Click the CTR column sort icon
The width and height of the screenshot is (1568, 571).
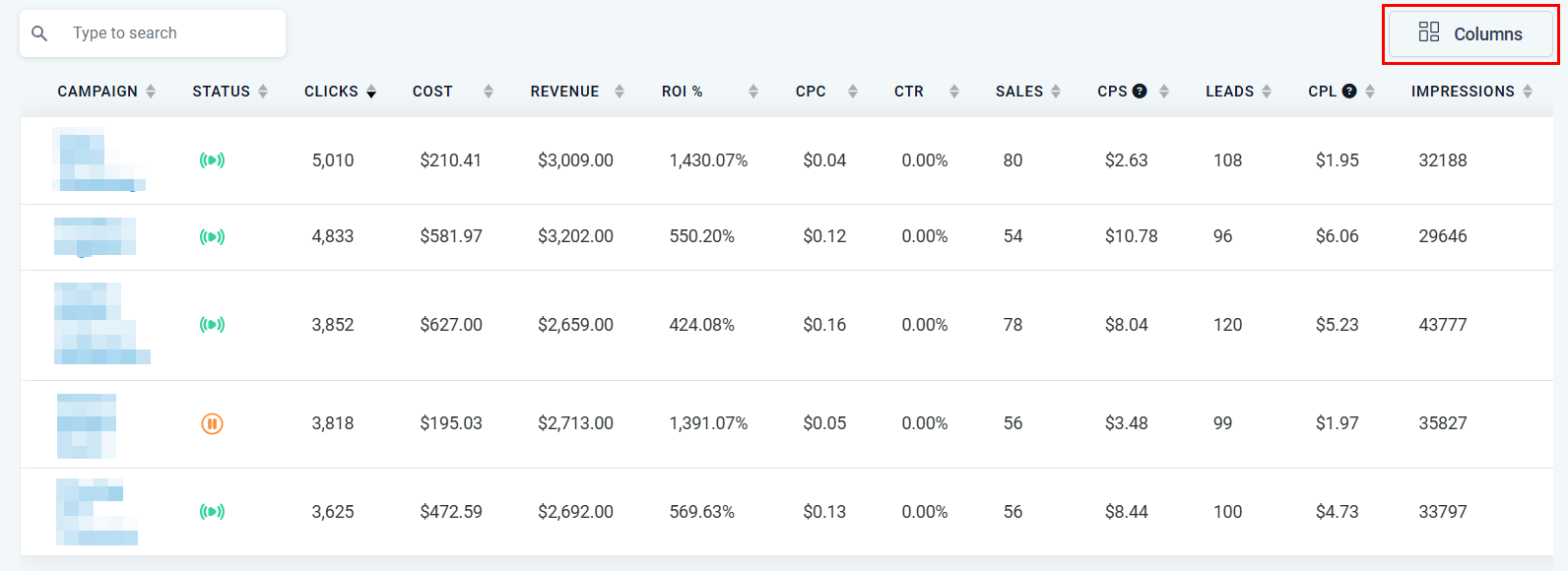954,92
